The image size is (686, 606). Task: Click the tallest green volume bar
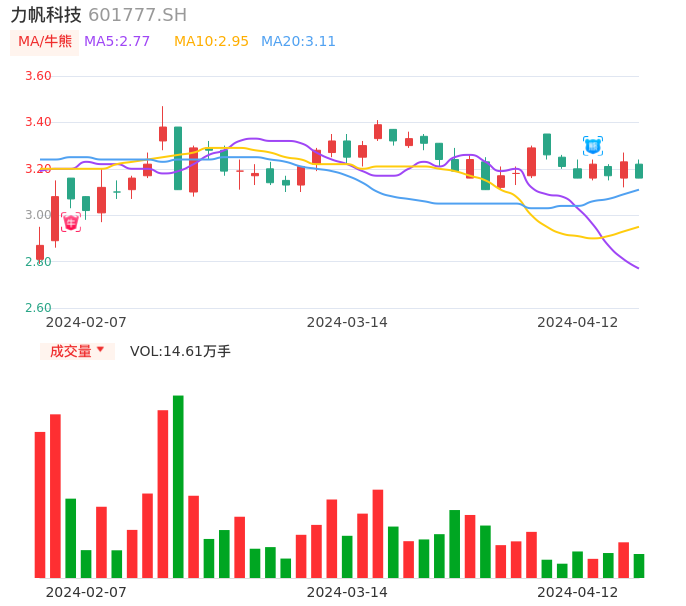pos(178,487)
